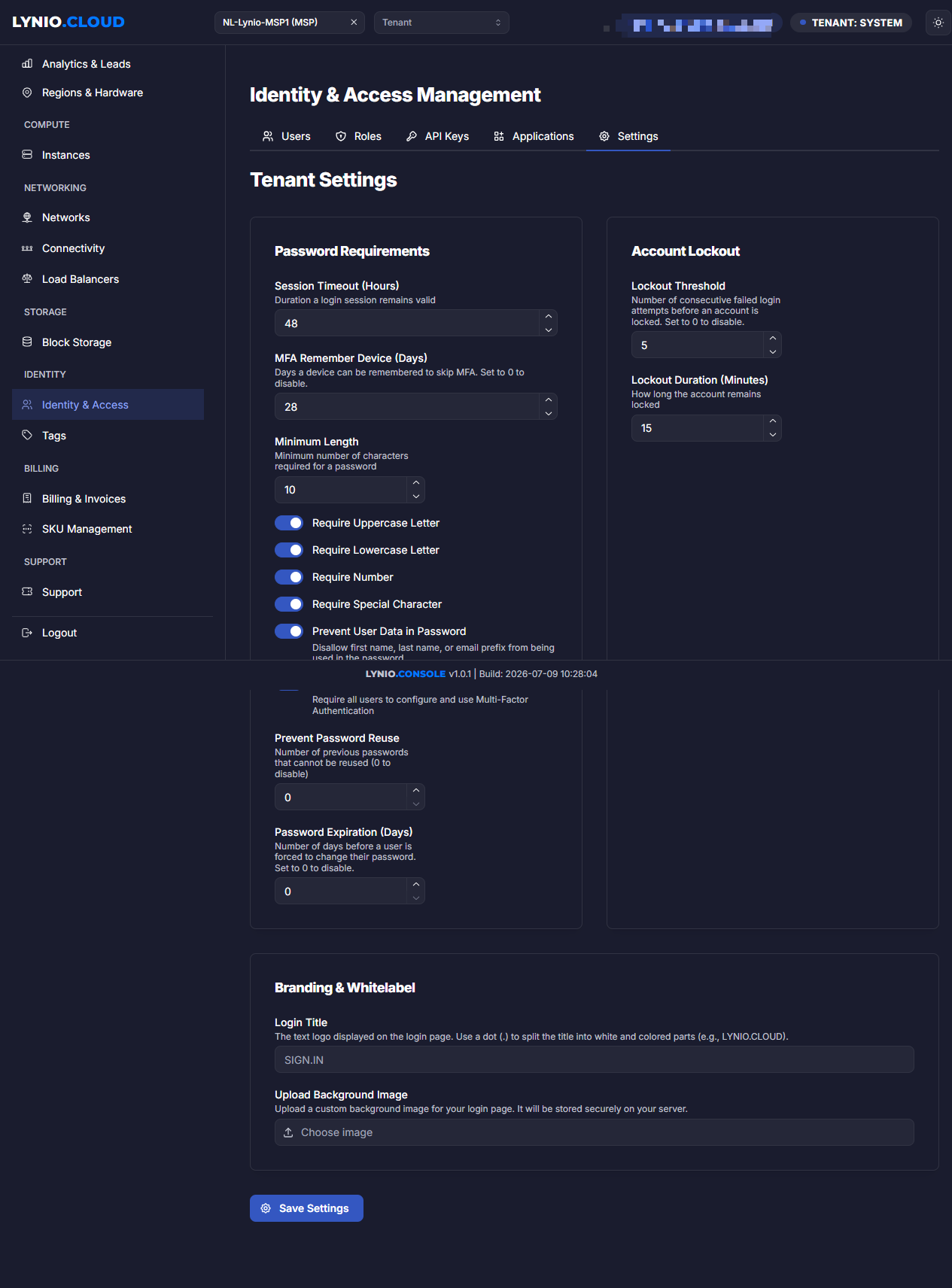Screen dimensions: 952x1288
Task: Click the Applications tab grid icon
Action: (x=499, y=136)
